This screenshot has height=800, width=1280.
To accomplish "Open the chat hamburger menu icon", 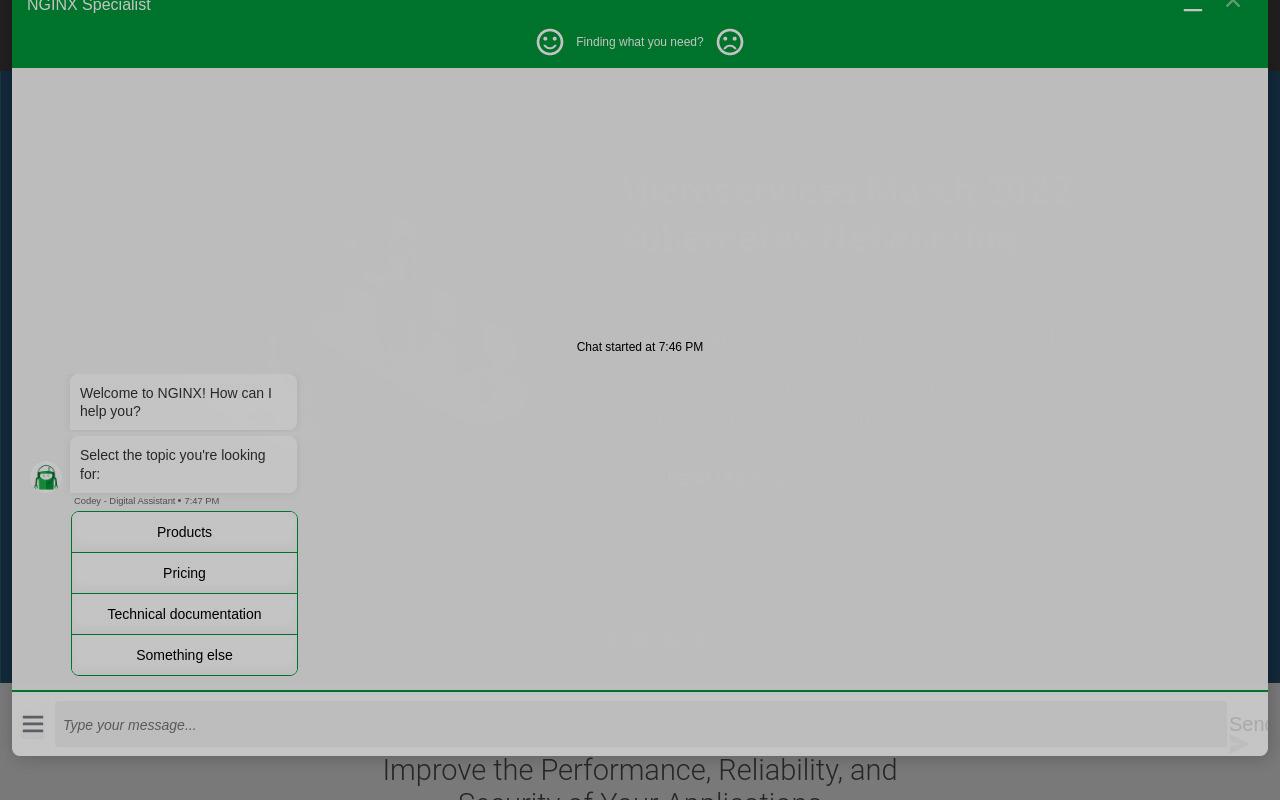I will tap(33, 724).
